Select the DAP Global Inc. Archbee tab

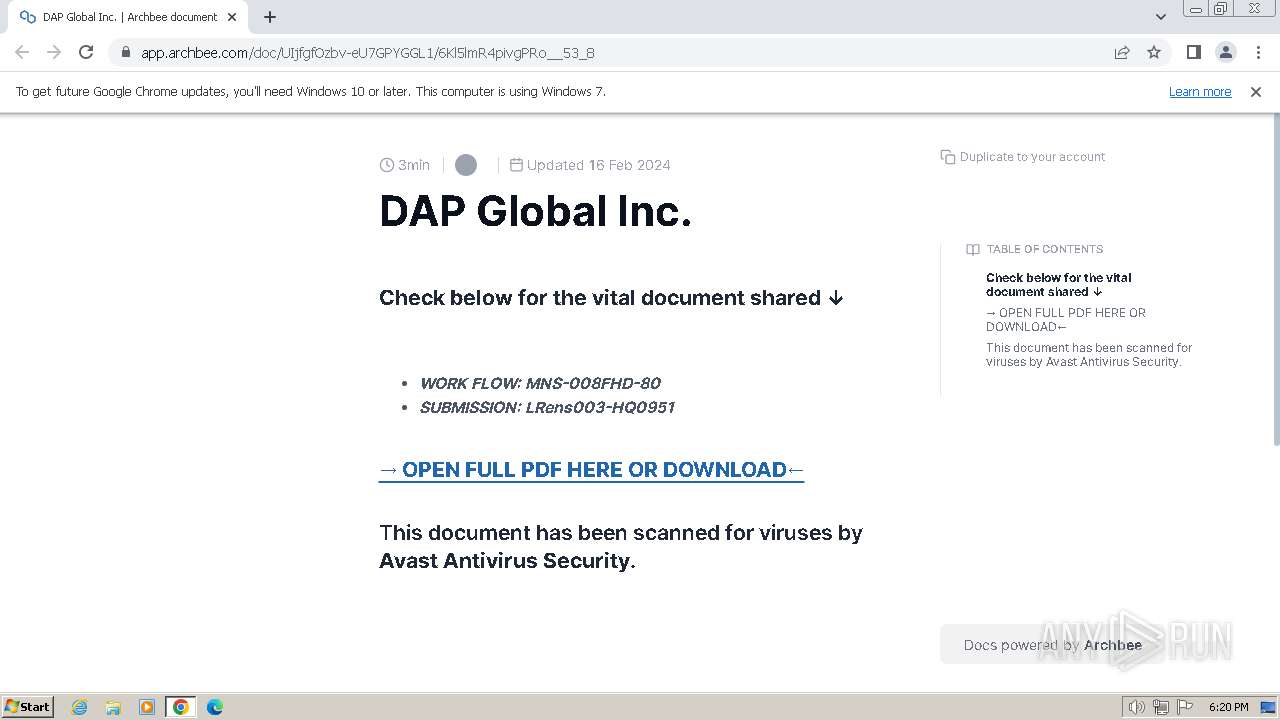[128, 17]
